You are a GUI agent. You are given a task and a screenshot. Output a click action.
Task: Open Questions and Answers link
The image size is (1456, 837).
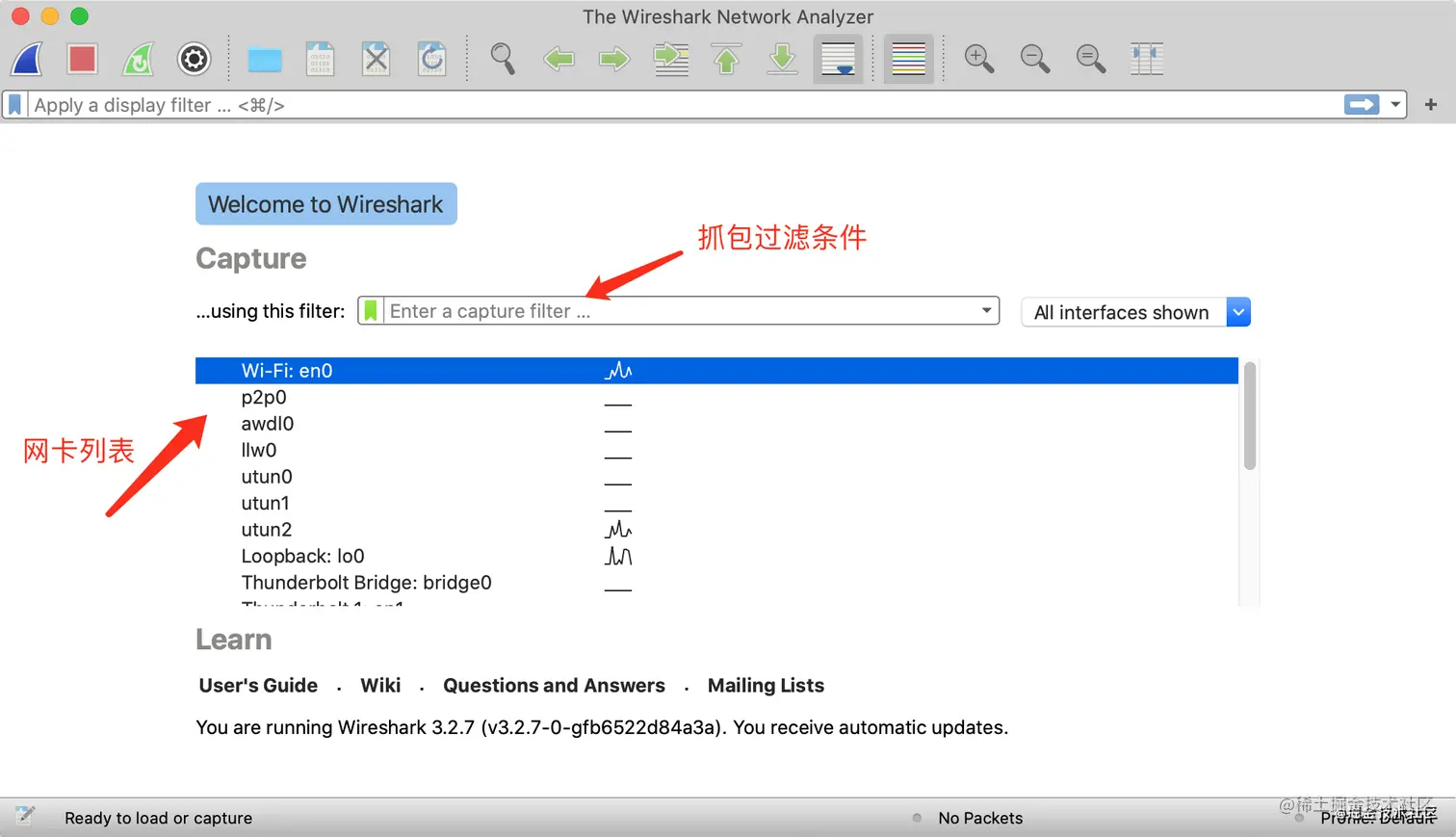pyautogui.click(x=554, y=686)
